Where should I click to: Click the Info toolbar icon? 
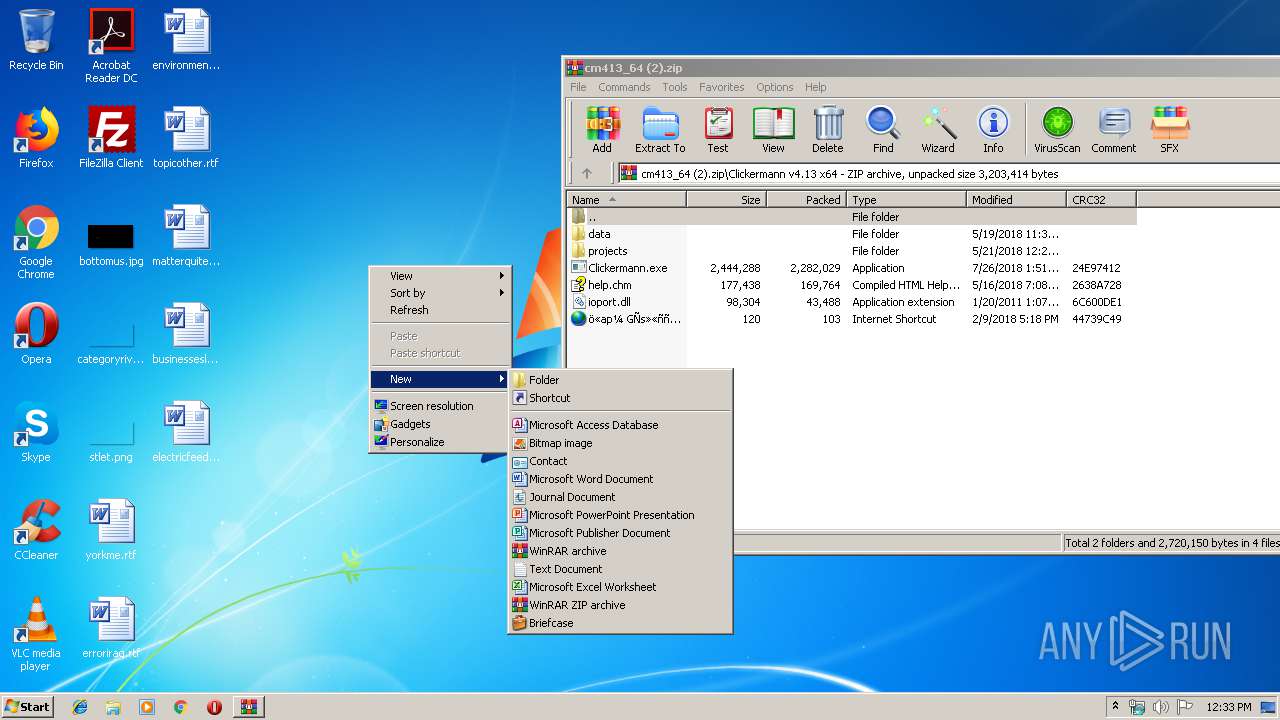pyautogui.click(x=993, y=130)
